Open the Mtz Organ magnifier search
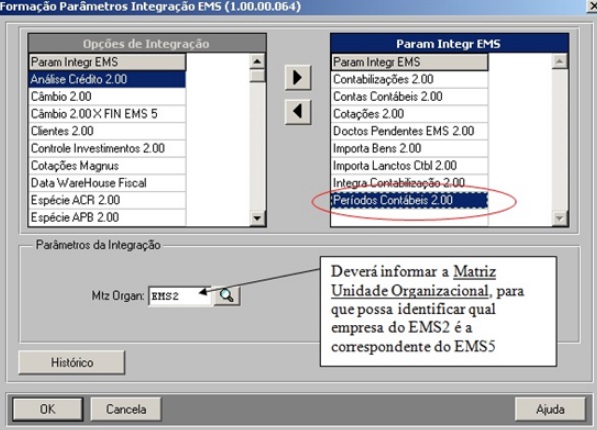Viewport: 597px width, 430px height. [x=227, y=296]
